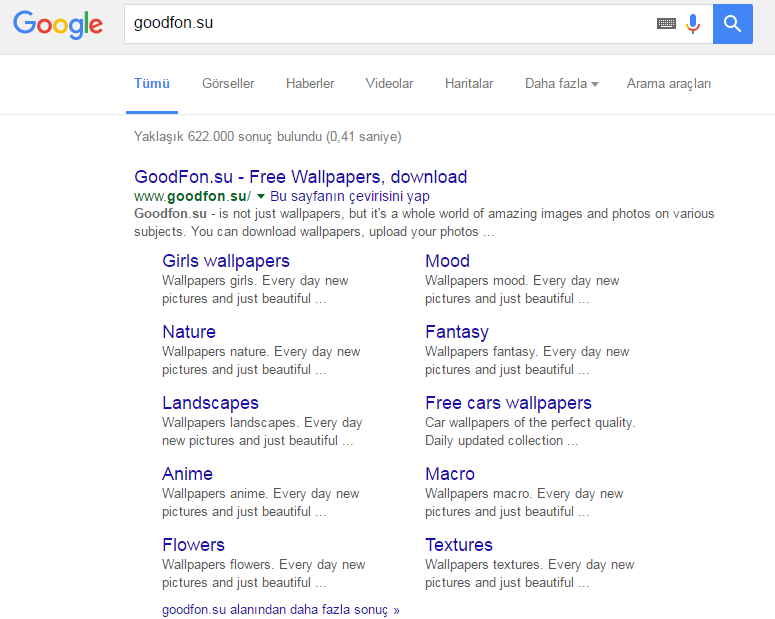Open the on-screen keyboard icon

coord(666,23)
